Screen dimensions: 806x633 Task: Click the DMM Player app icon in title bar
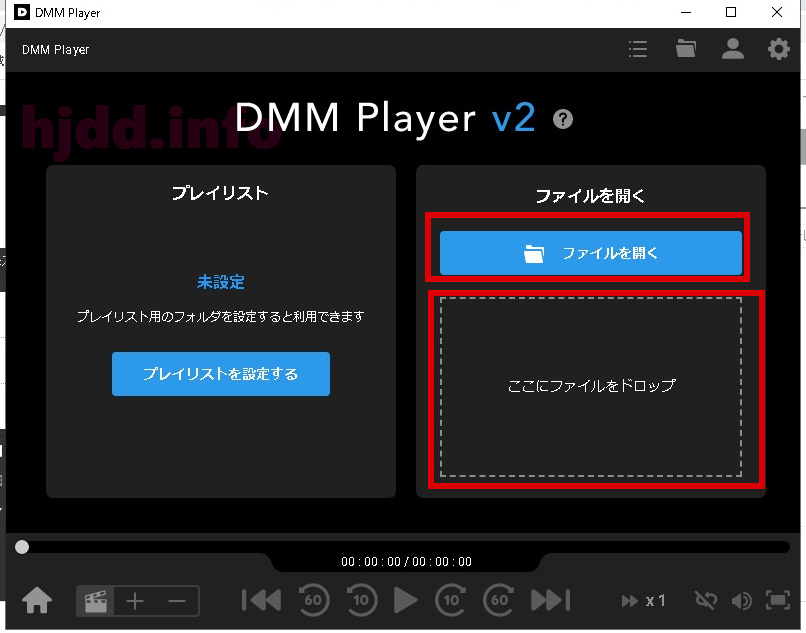22,12
